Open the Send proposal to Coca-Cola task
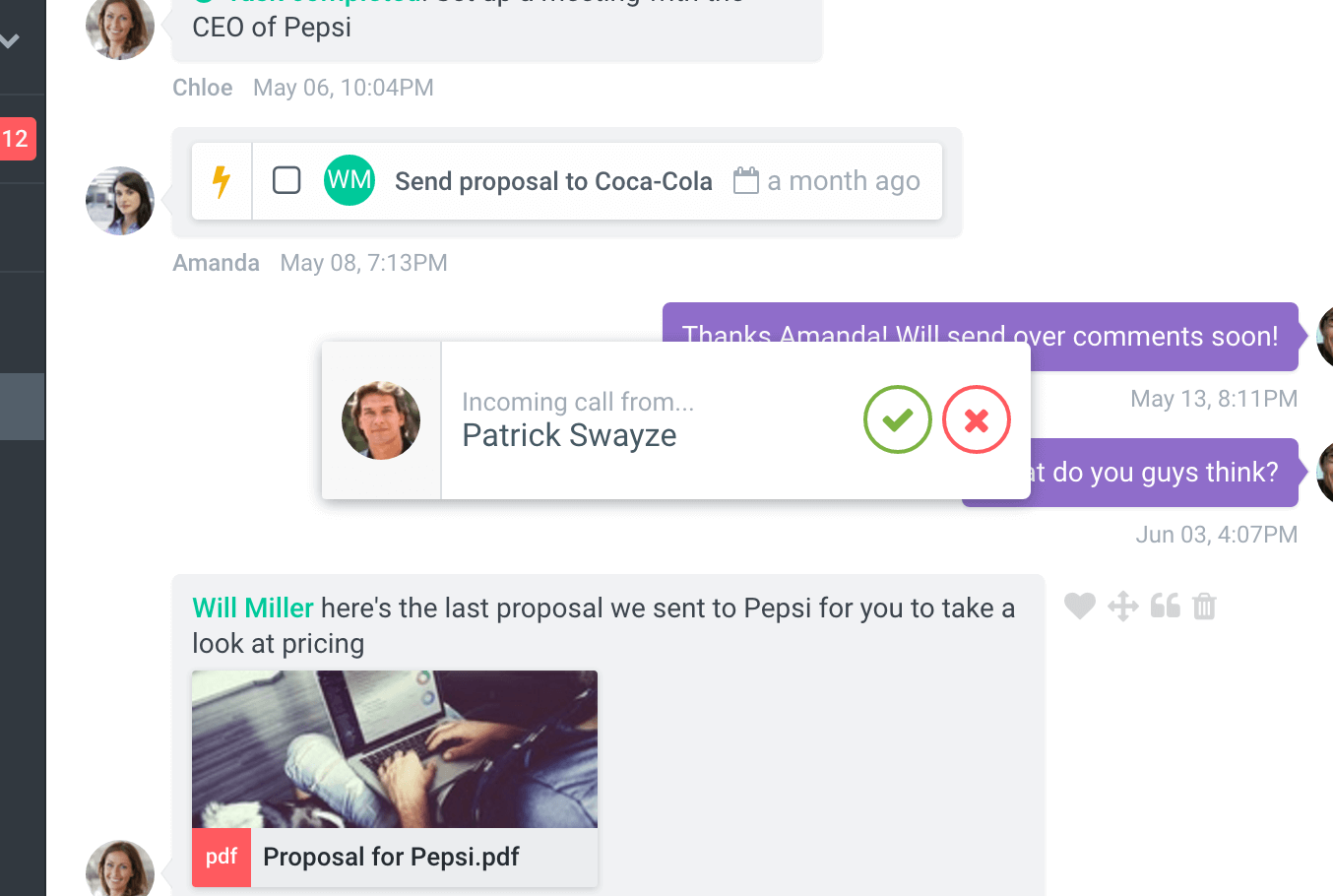1333x896 pixels. click(x=553, y=182)
